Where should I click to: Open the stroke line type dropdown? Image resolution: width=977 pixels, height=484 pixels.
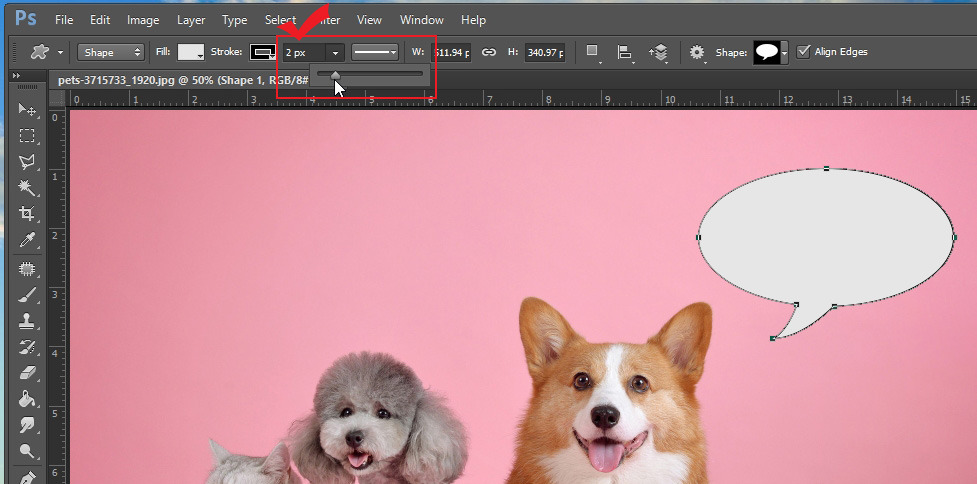[374, 52]
